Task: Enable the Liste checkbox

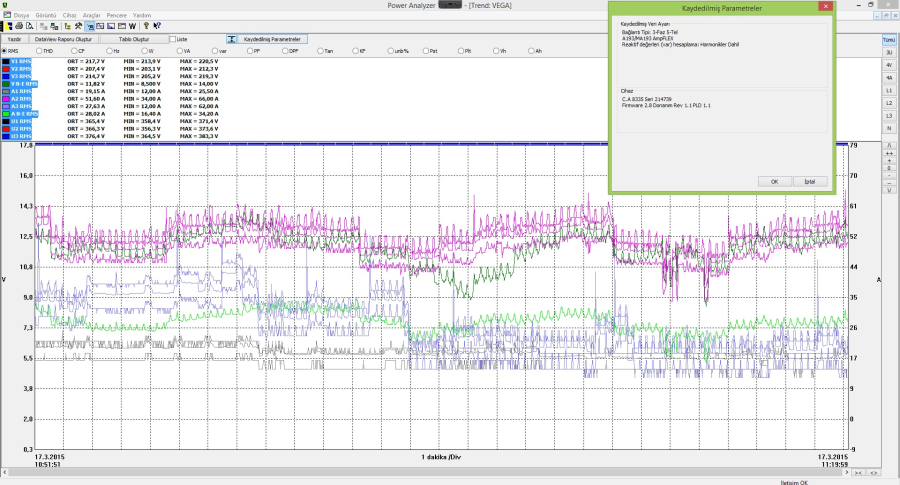Action: coord(173,39)
